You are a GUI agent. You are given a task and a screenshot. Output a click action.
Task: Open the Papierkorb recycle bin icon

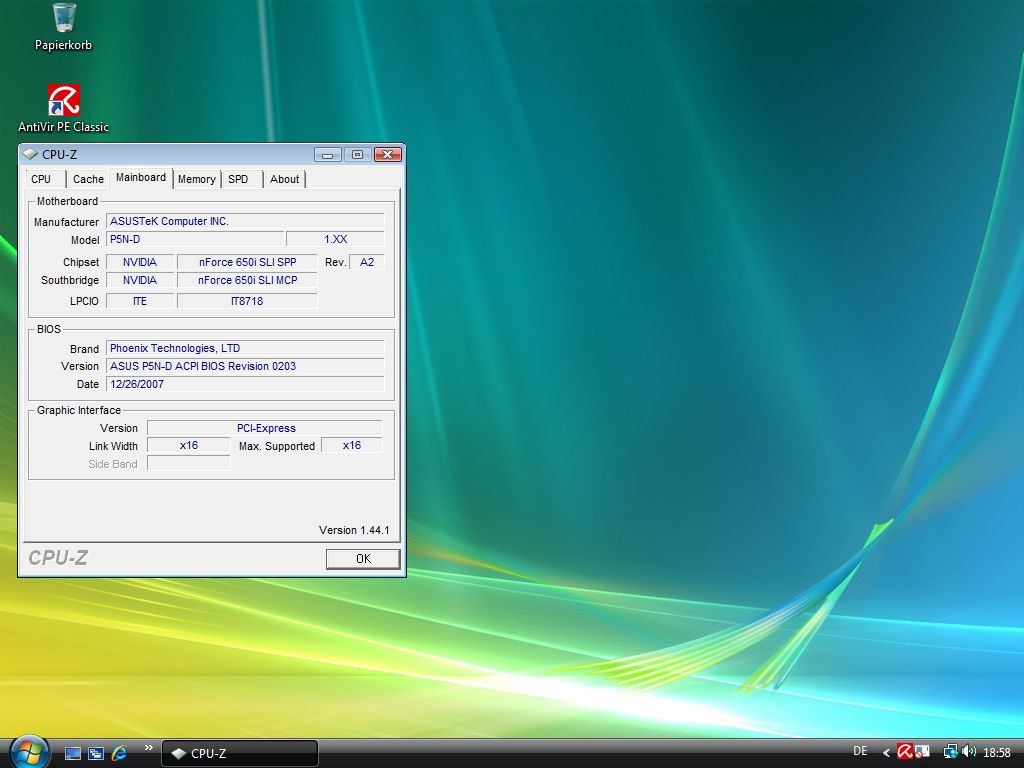coord(63,27)
